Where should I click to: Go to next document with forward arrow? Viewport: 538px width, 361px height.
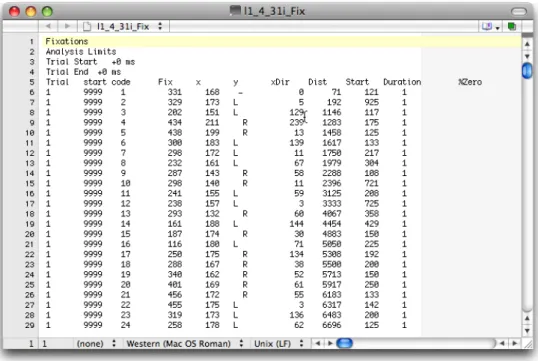coord(67,26)
